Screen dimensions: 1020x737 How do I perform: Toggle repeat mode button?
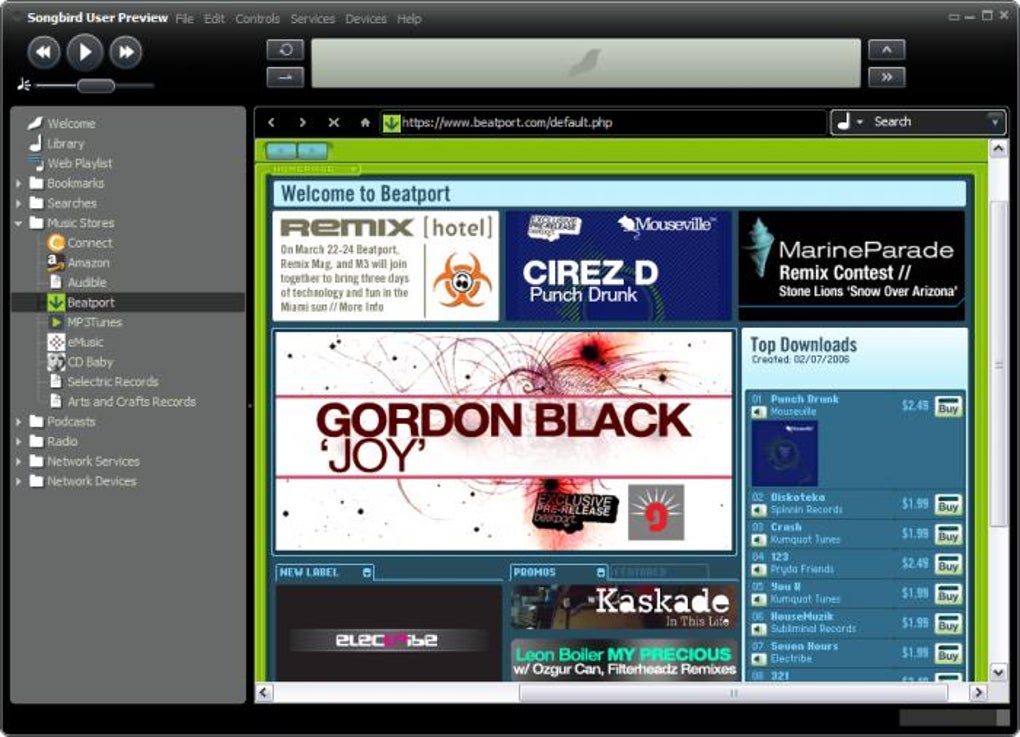285,50
